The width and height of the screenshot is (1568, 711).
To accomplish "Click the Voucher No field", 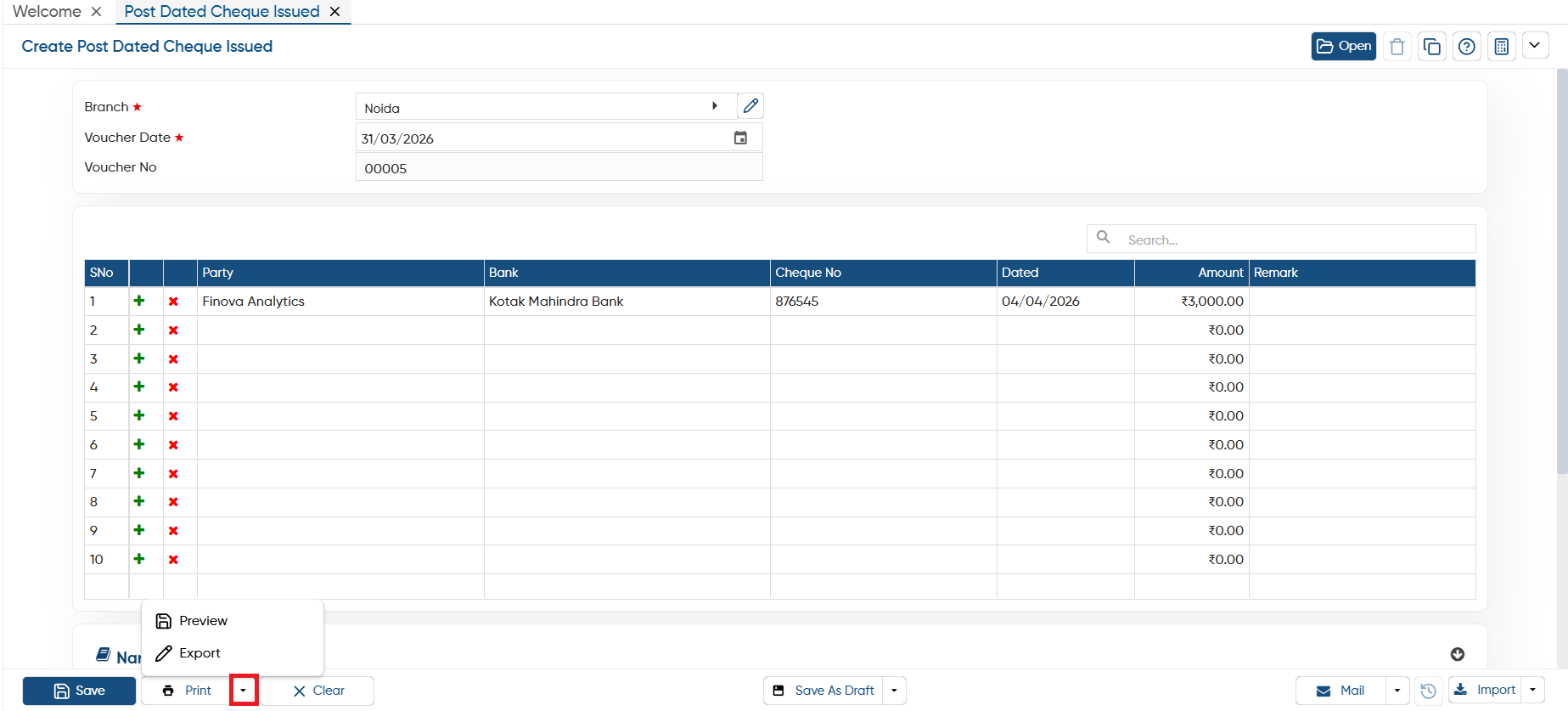I will point(559,167).
